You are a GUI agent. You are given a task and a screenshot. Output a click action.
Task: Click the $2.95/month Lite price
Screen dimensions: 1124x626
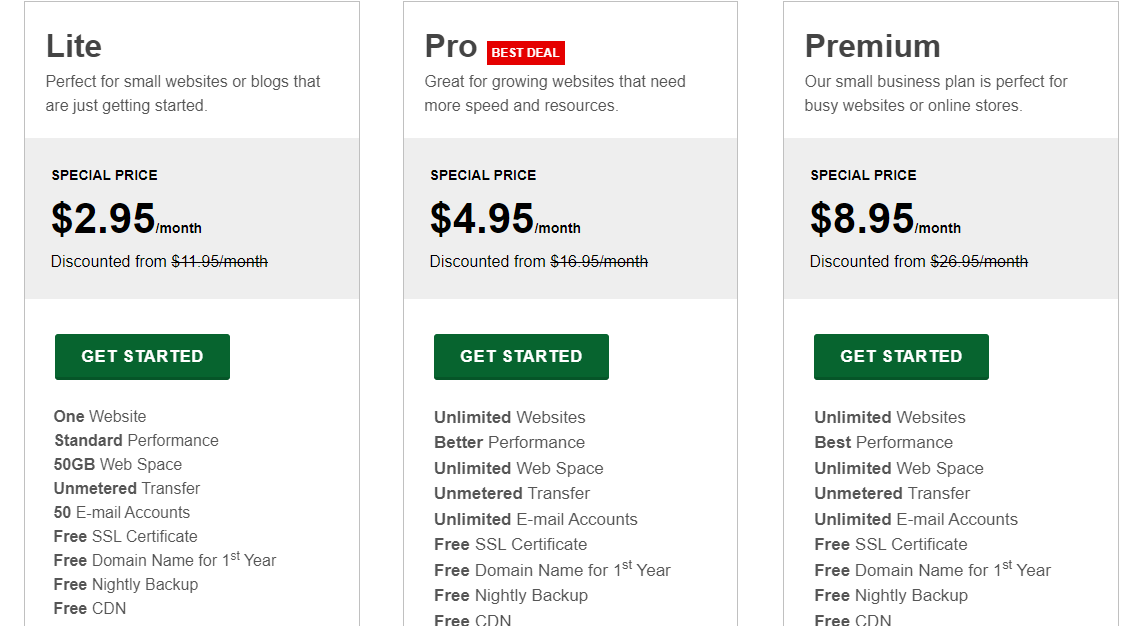click(x=126, y=219)
